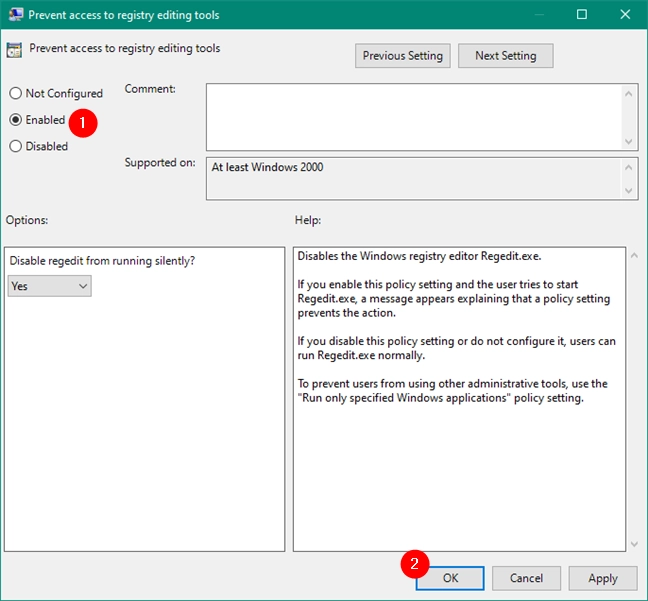Select the Enabled radio button

click(x=16, y=120)
